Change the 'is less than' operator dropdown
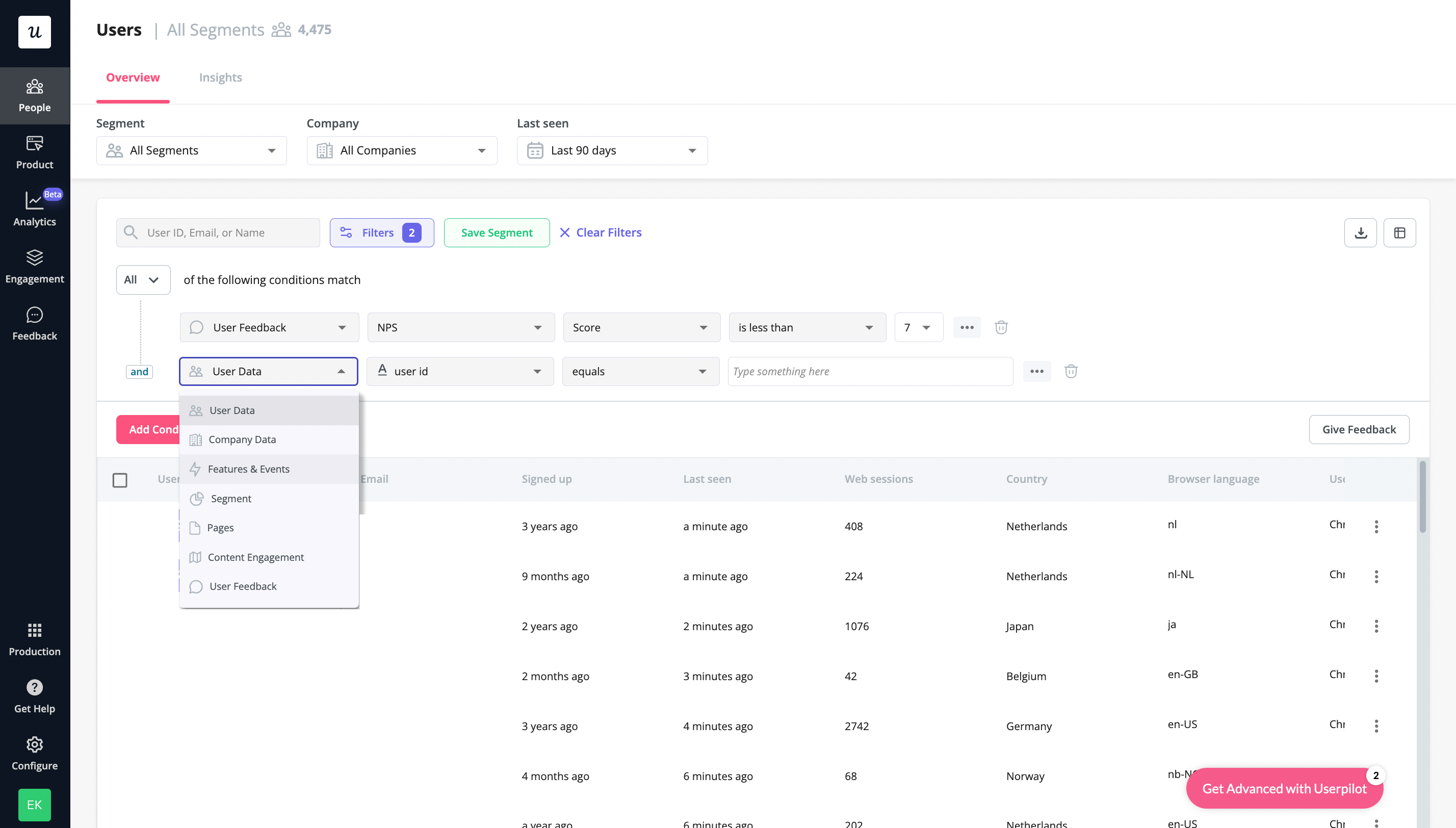Viewport: 1456px width, 828px height. click(x=807, y=327)
